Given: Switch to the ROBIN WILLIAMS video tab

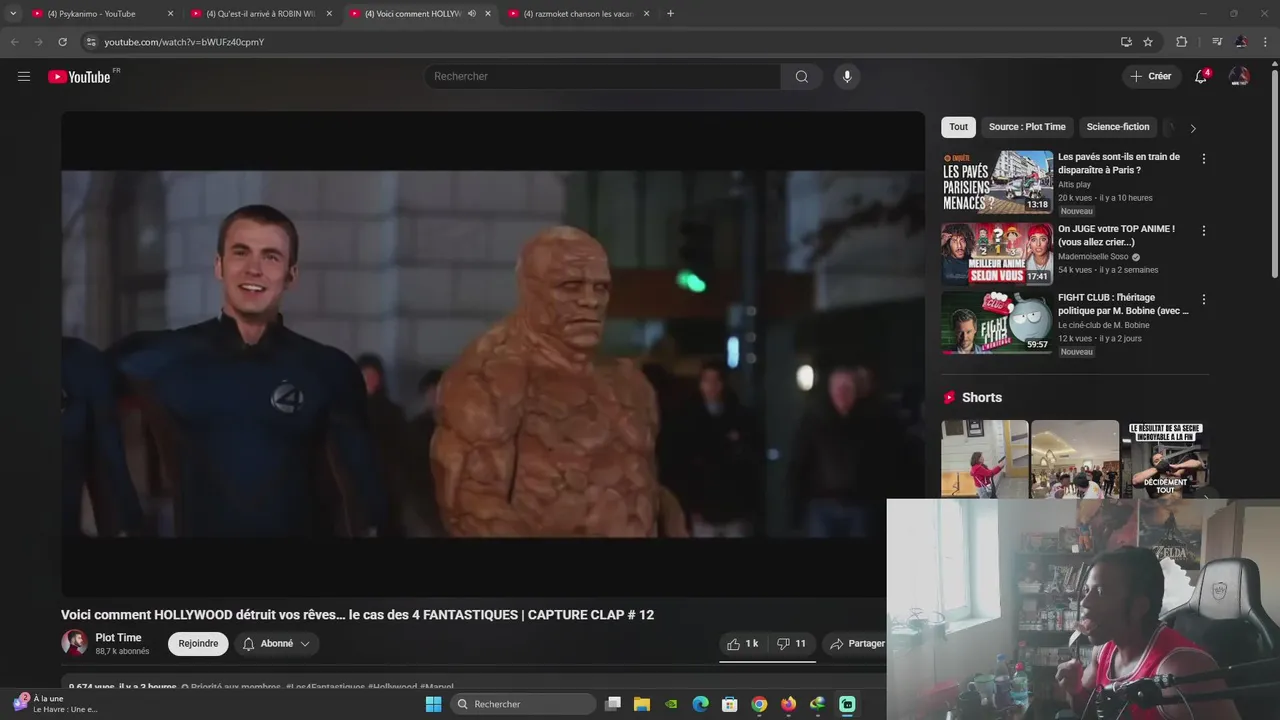Looking at the screenshot, I should tap(259, 14).
